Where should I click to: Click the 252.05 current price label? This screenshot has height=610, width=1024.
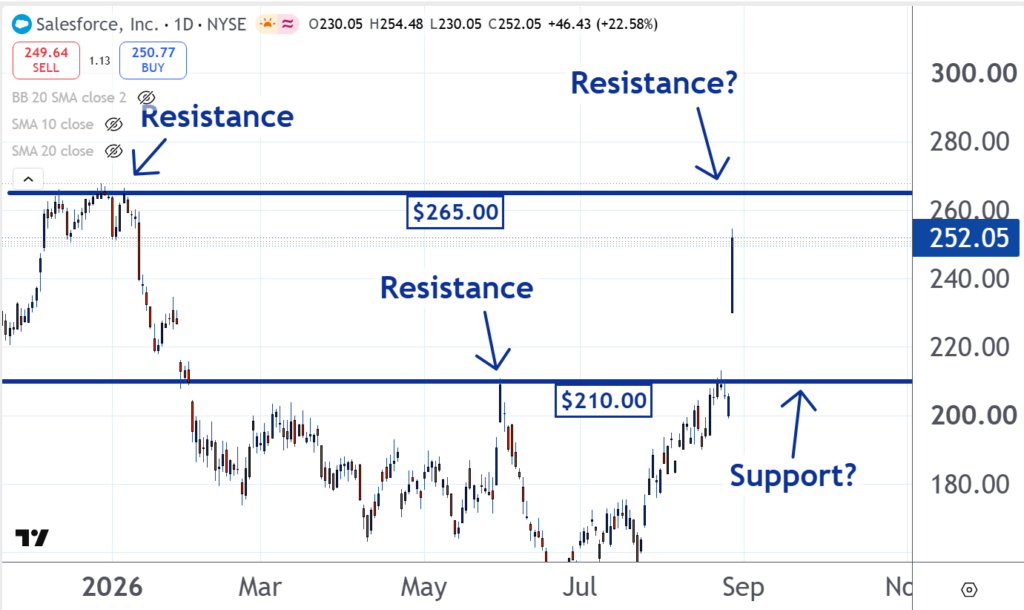pos(966,238)
